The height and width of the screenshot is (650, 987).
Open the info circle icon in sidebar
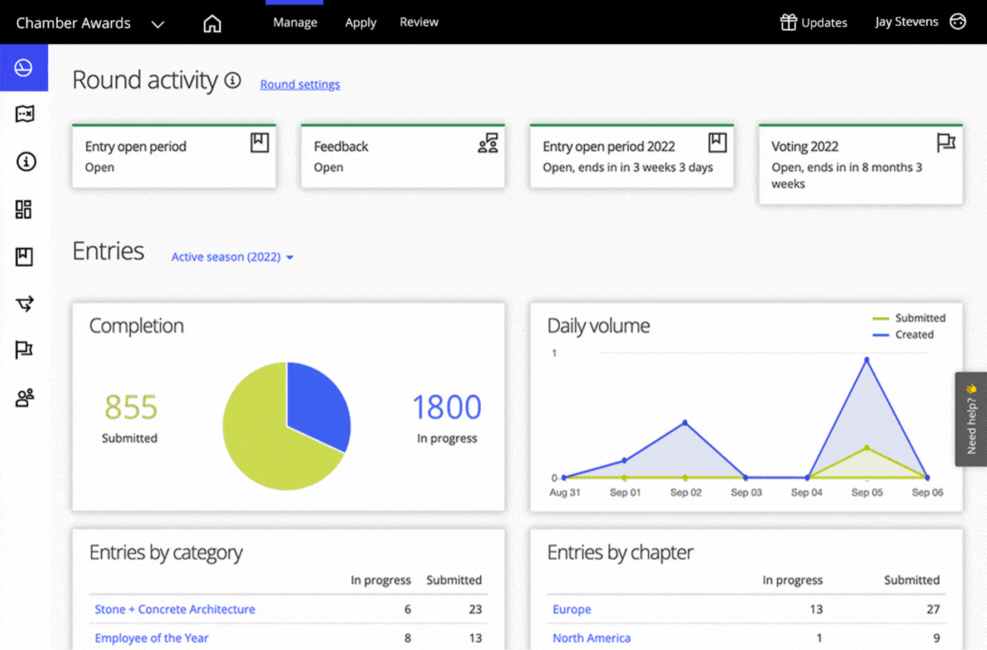[x=24, y=162]
